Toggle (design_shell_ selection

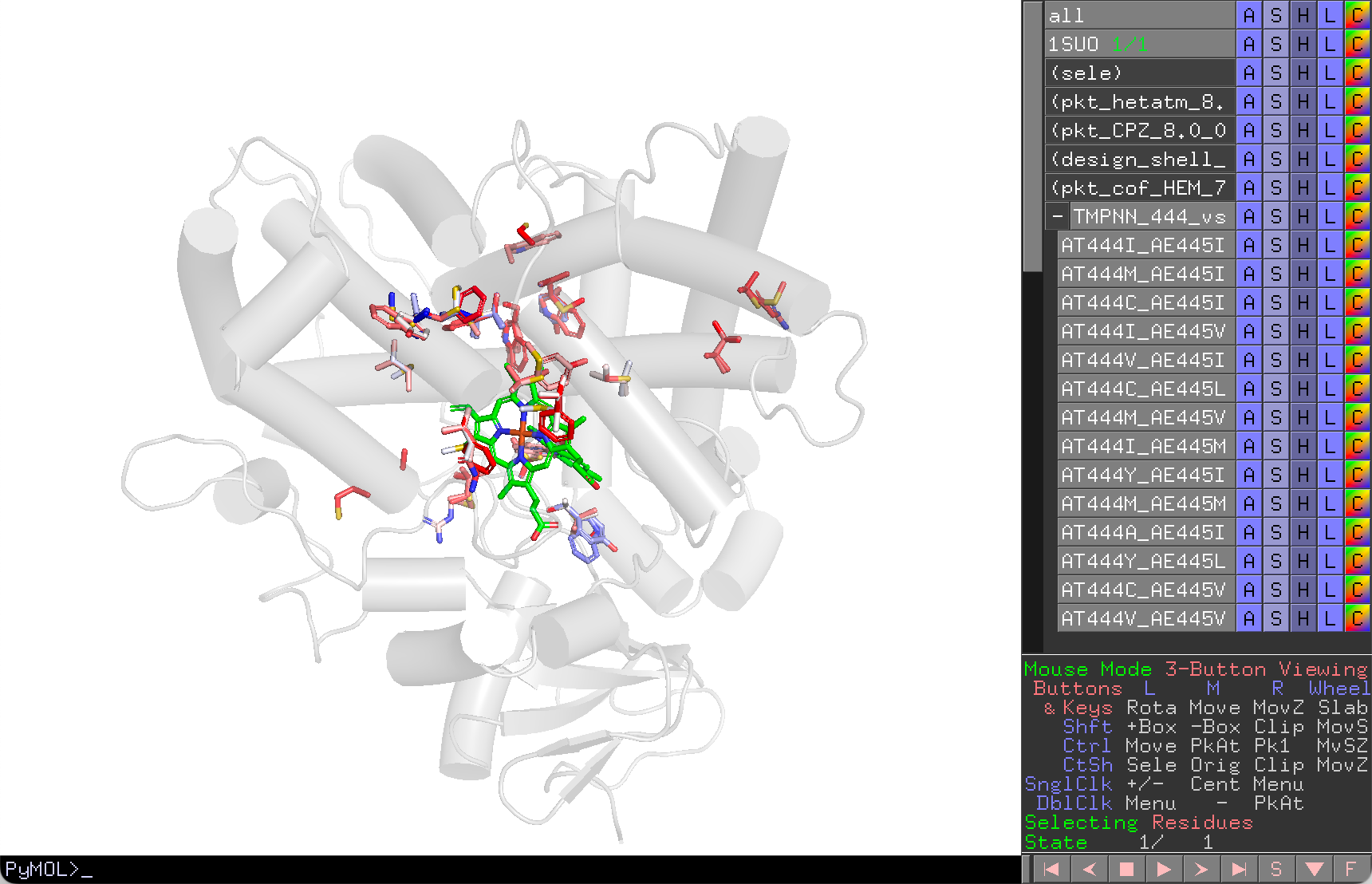(x=1140, y=159)
